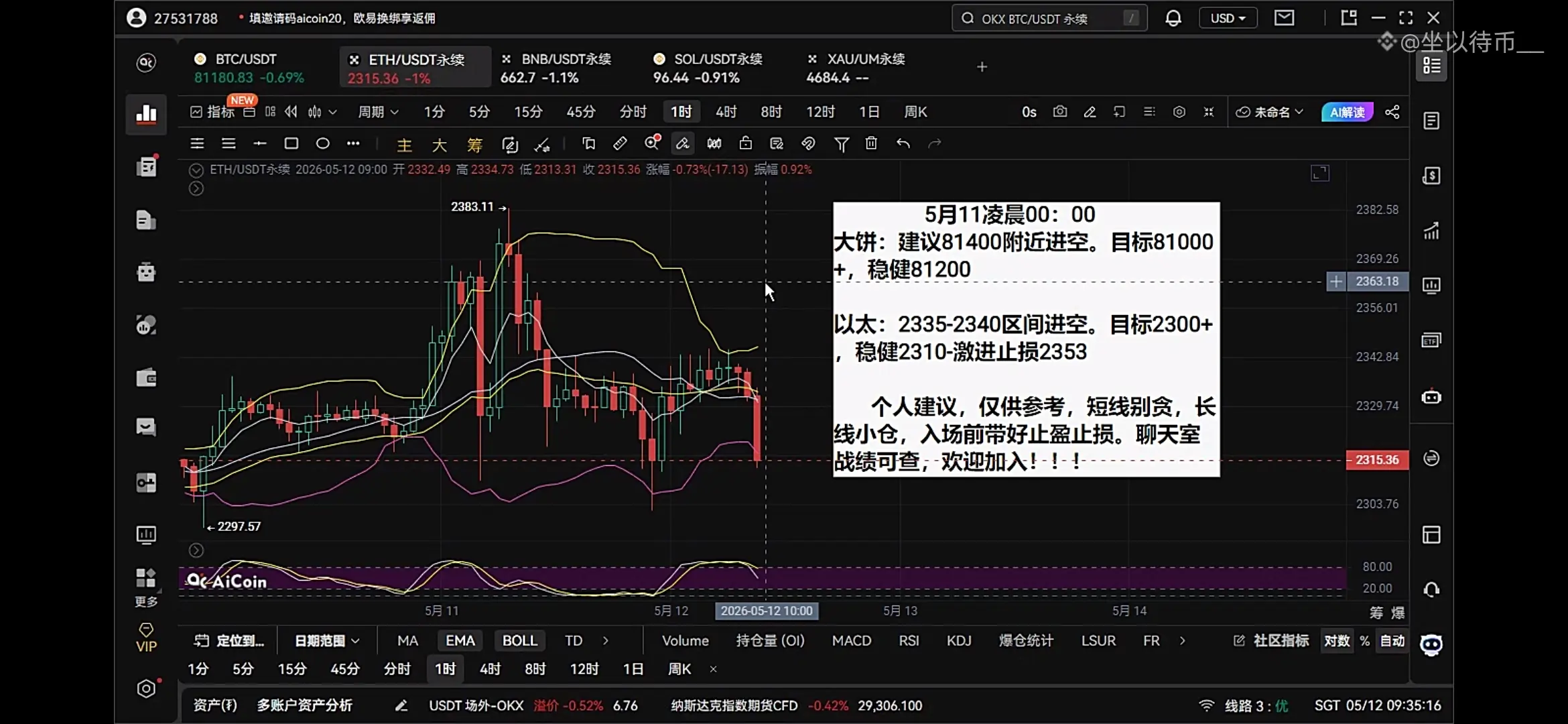The width and height of the screenshot is (1568, 724).
Task: Expand the sub-indicator panel circle arrow
Action: coord(196,550)
